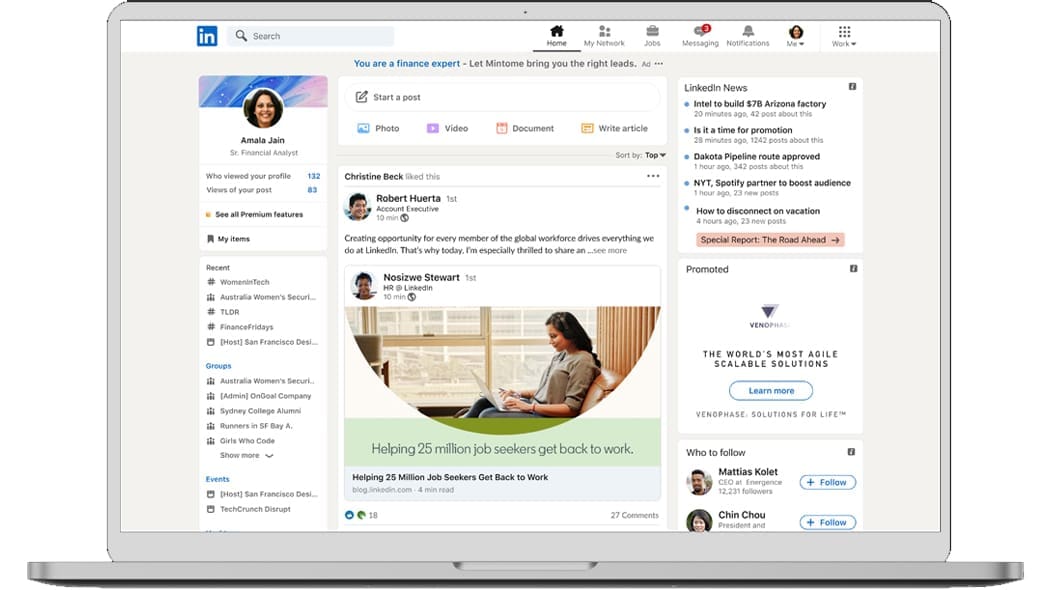
Task: Click the Start a post pencil icon
Action: pyautogui.click(x=362, y=97)
